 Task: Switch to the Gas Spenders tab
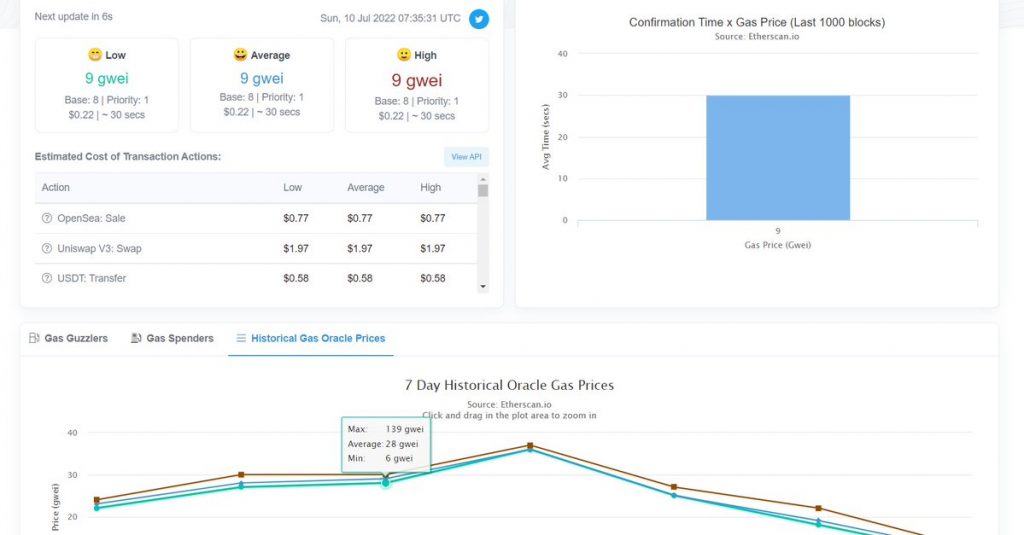click(172, 338)
